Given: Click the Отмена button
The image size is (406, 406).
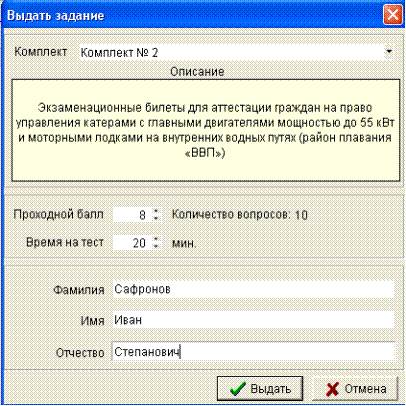Looking at the screenshot, I should [x=355, y=389].
